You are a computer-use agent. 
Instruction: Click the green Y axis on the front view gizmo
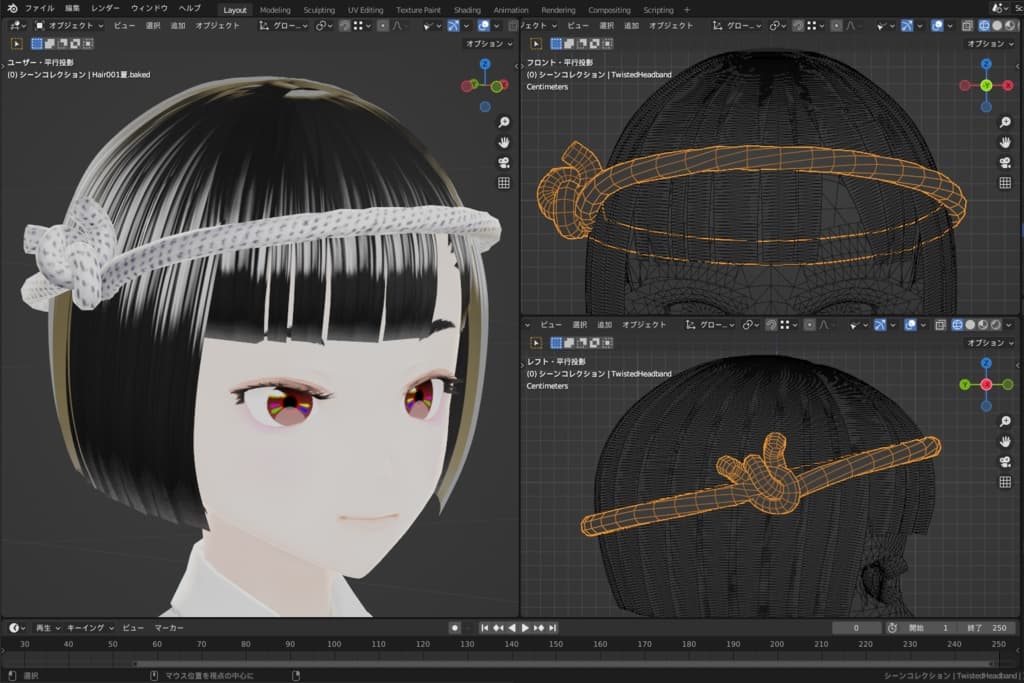tap(986, 86)
